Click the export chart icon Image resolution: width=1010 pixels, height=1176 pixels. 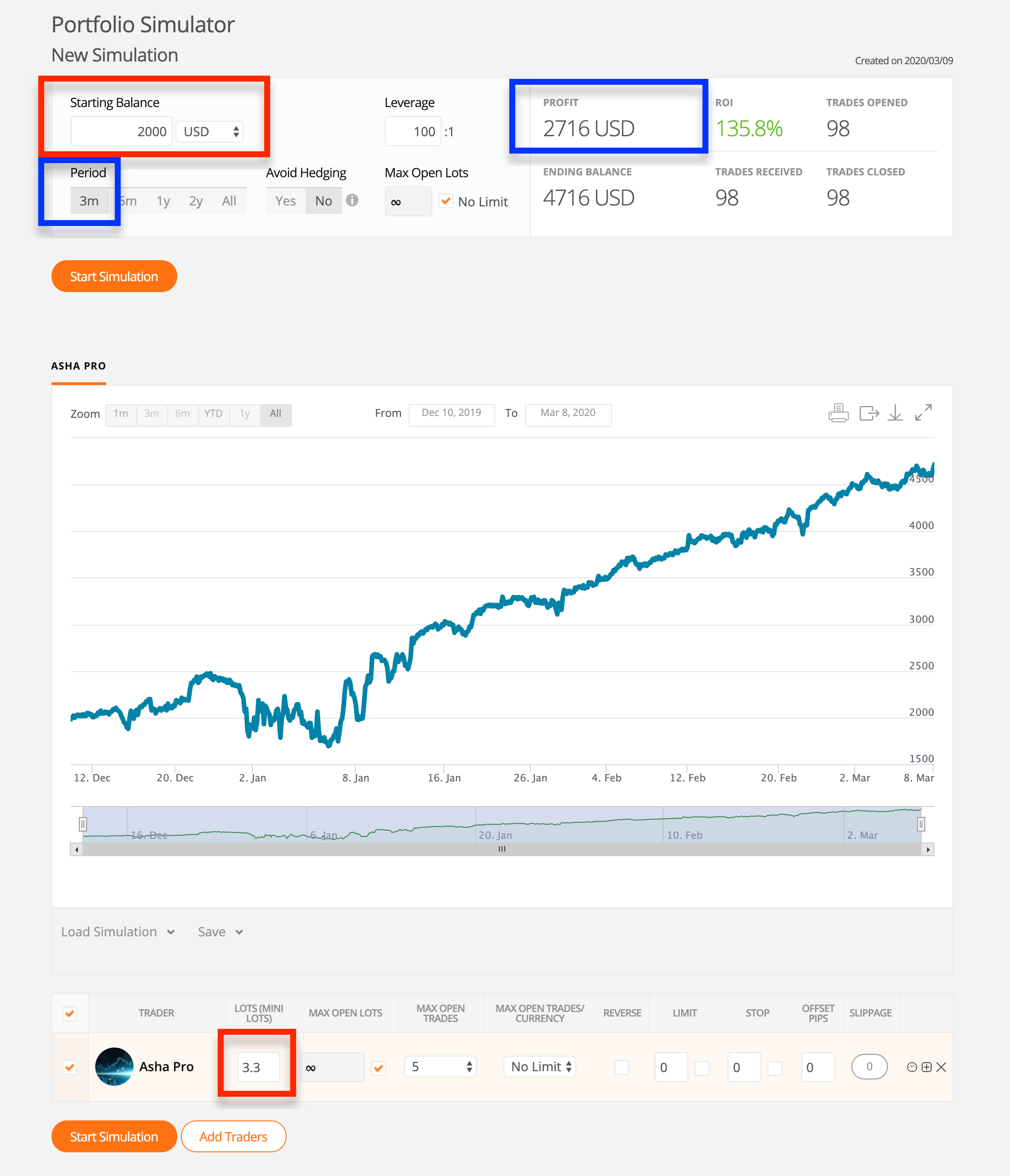tap(869, 413)
